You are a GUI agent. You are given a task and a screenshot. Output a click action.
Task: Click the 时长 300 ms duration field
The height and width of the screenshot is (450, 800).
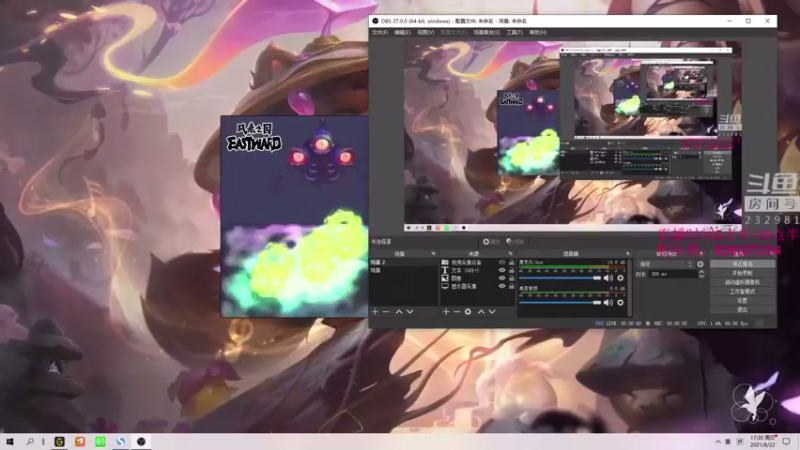(x=672, y=274)
